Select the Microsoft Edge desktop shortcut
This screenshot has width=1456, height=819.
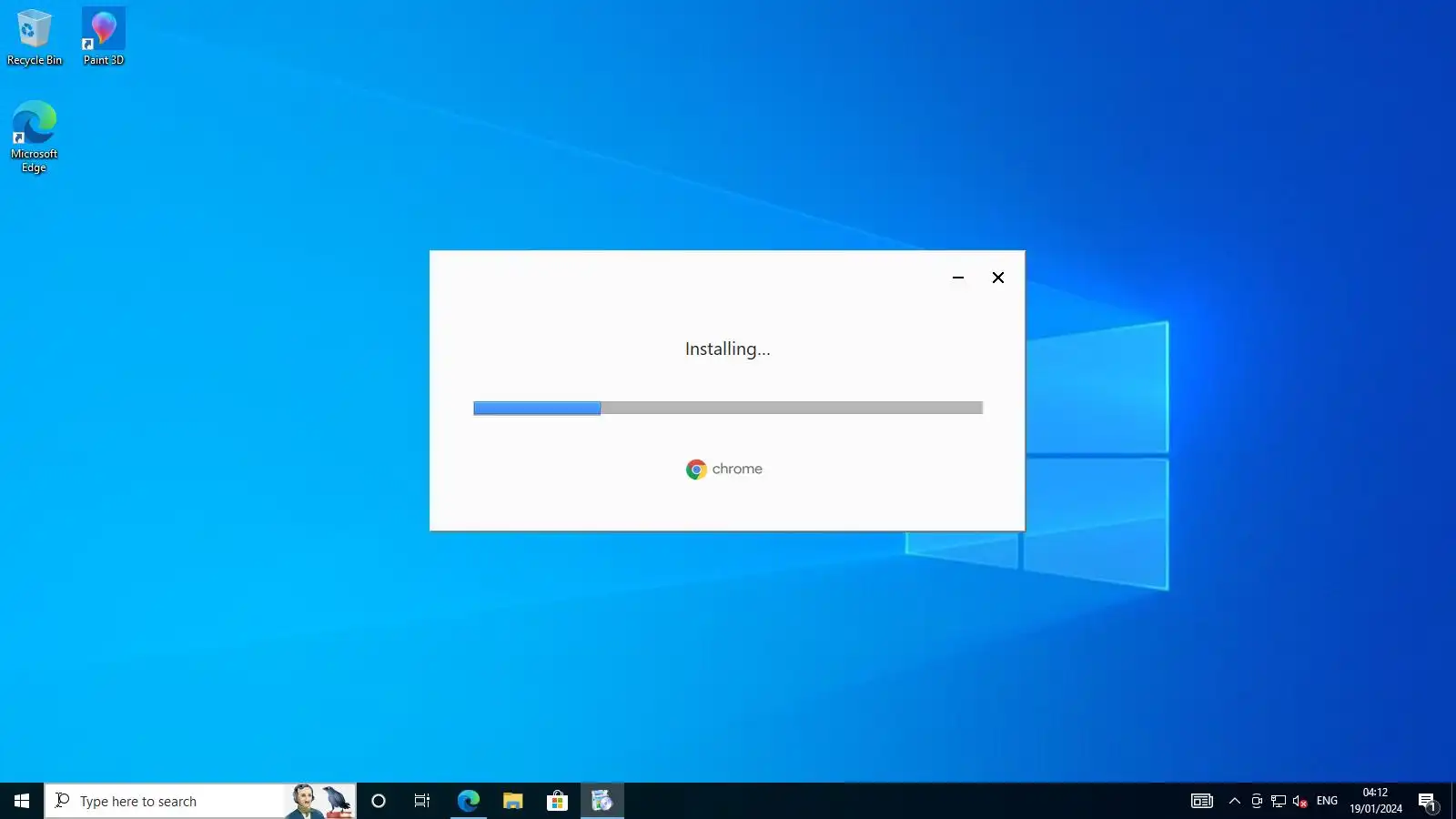[x=35, y=136]
